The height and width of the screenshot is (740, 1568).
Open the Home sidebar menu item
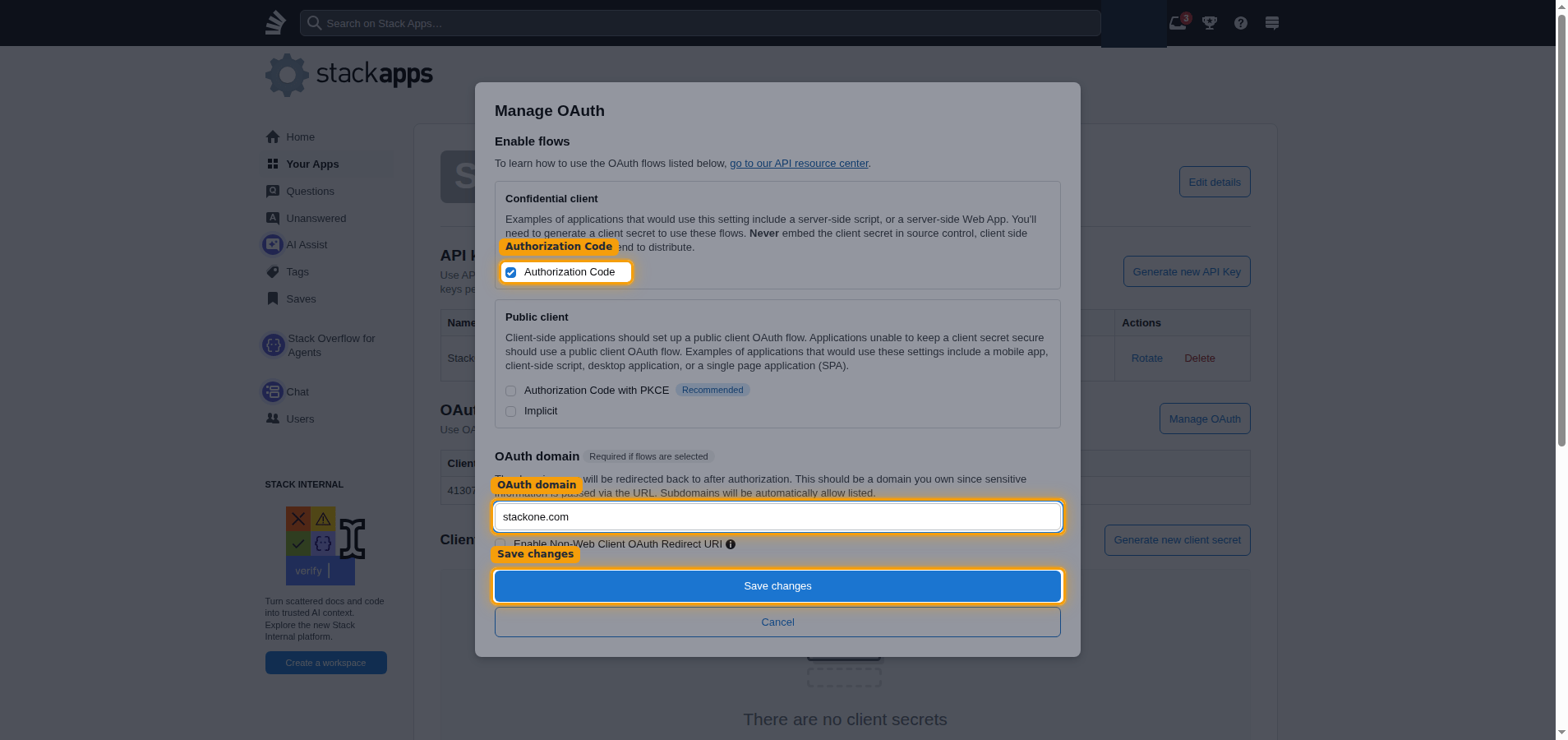pyautogui.click(x=328, y=136)
